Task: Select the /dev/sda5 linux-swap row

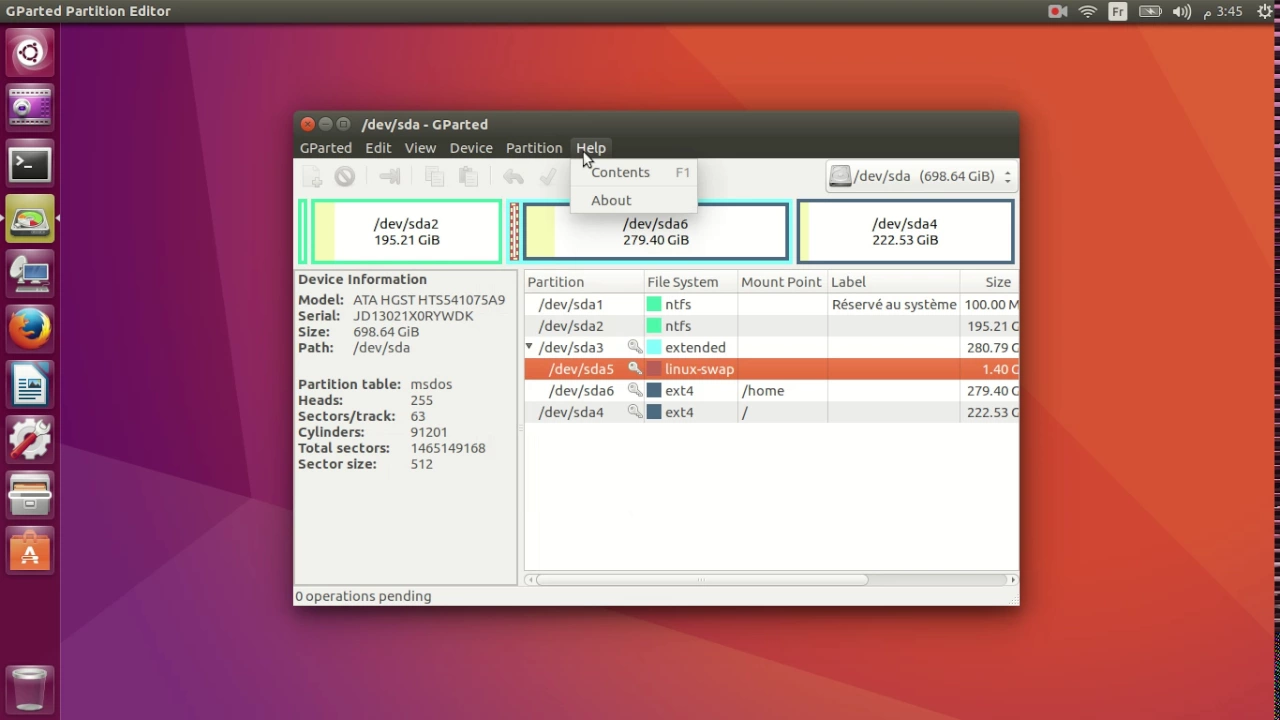Action: pos(771,369)
